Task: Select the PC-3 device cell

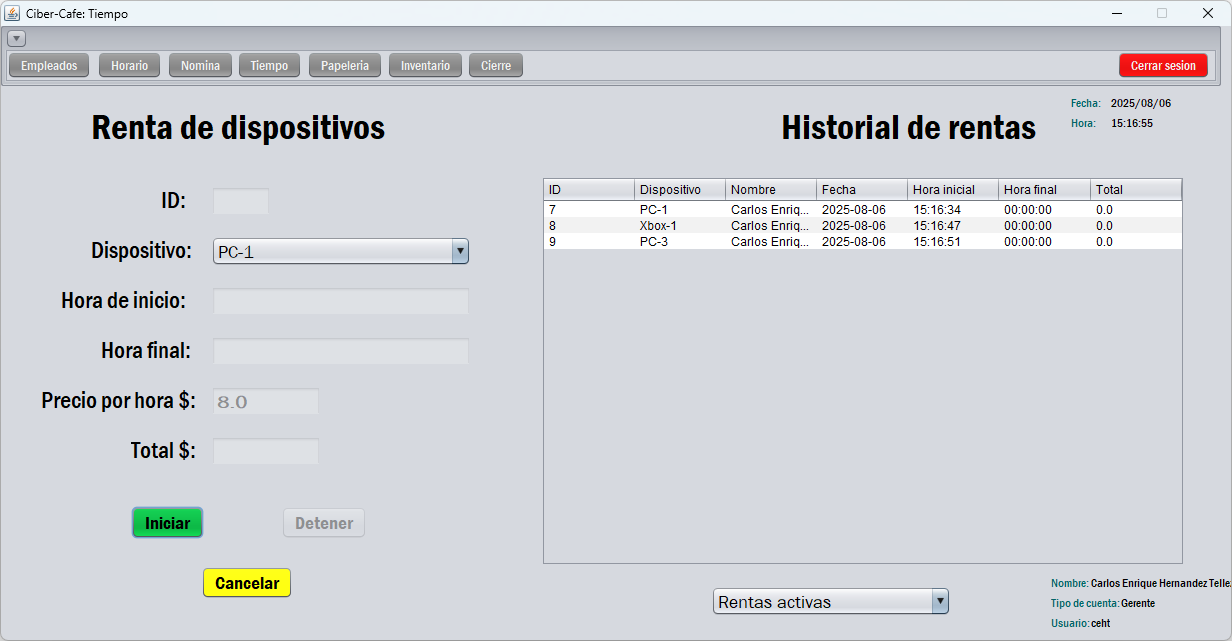Action: point(680,242)
